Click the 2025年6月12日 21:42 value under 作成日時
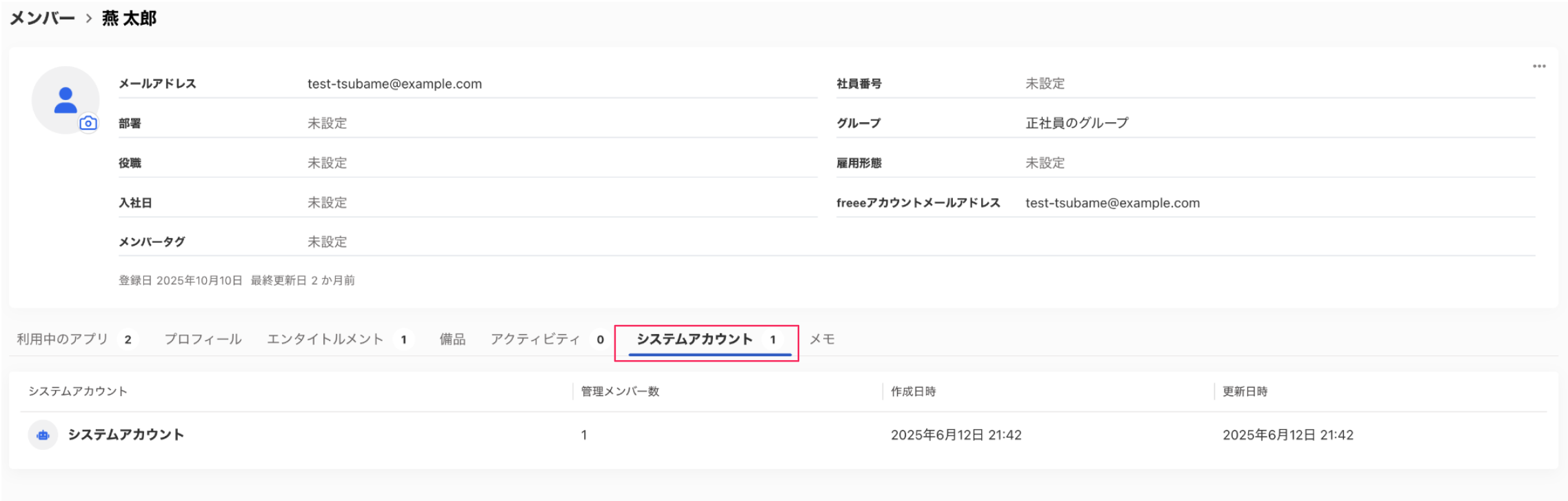The width and height of the screenshot is (1568, 501). (956, 435)
